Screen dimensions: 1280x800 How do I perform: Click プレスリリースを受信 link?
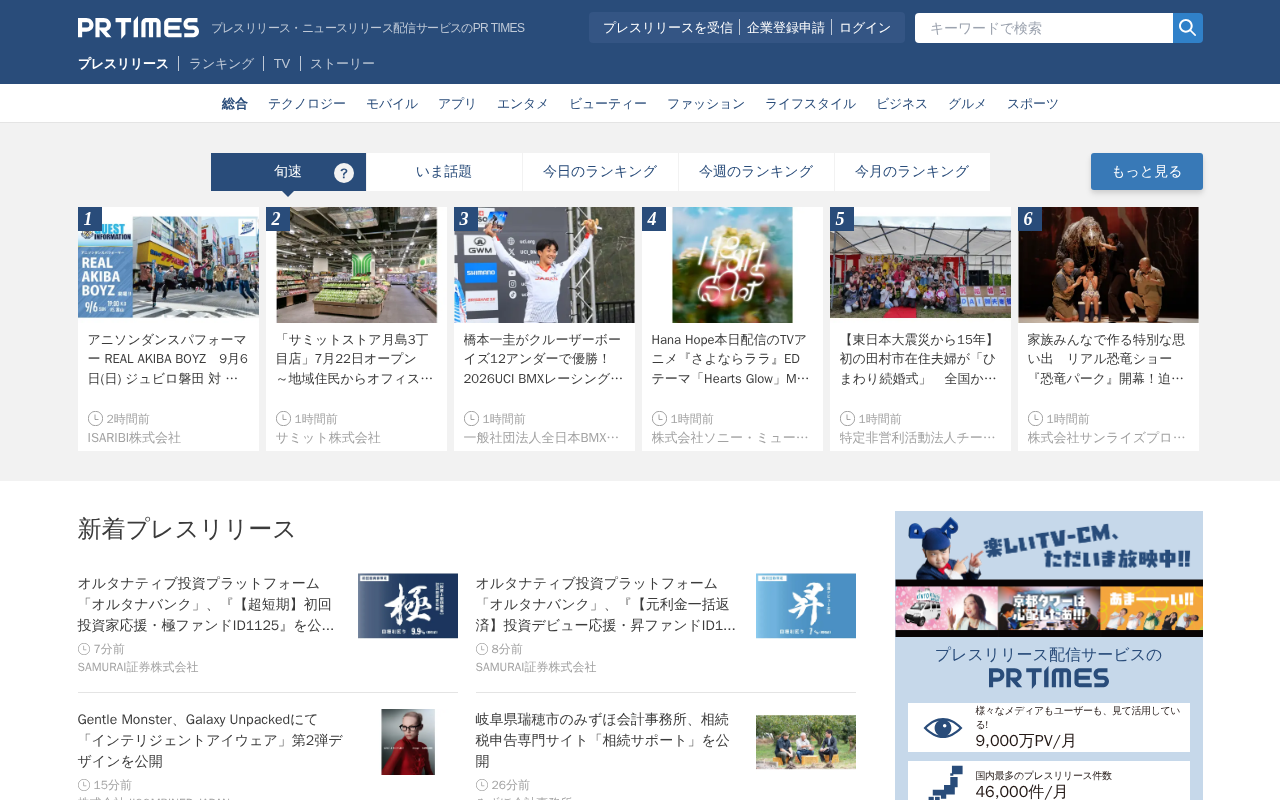tap(668, 28)
